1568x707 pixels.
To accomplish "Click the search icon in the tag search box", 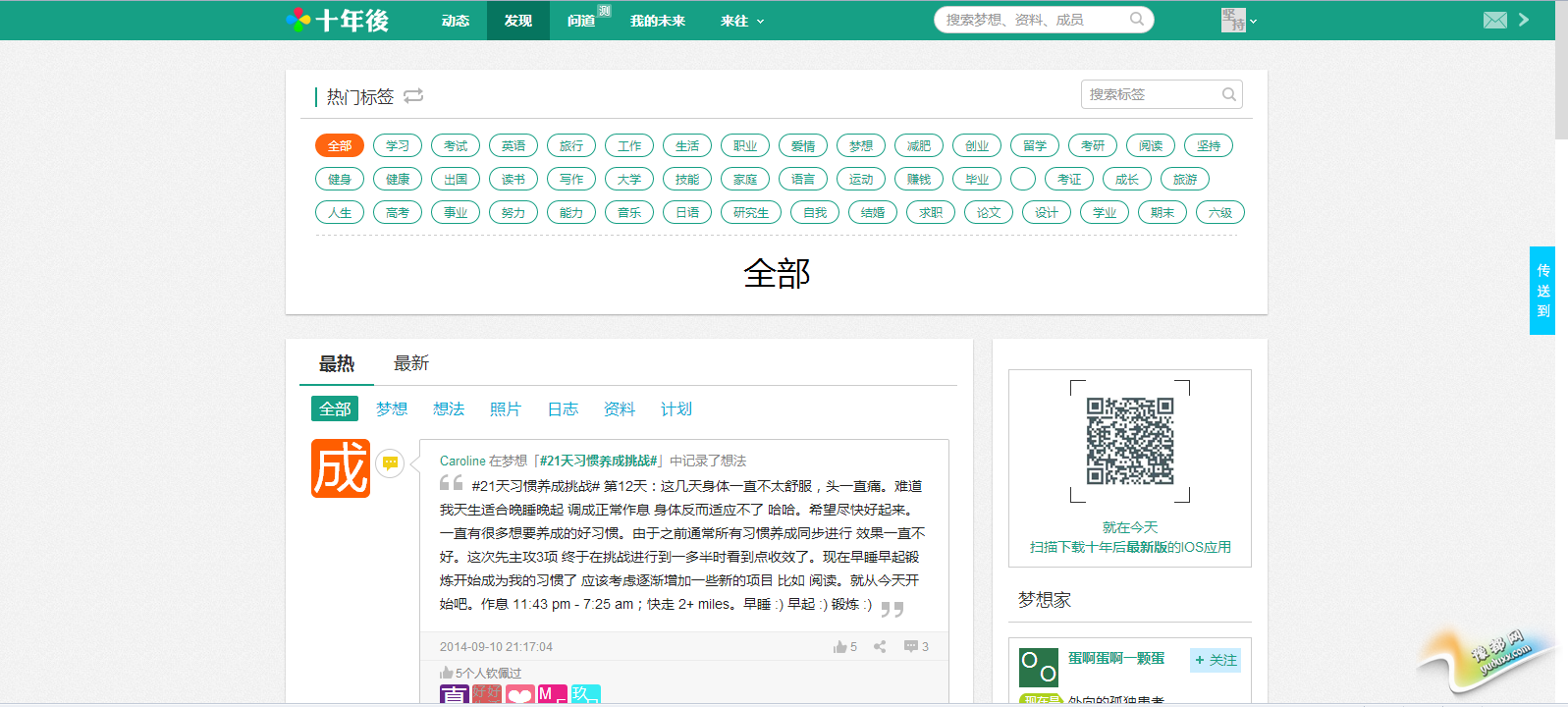I will 1228,94.
